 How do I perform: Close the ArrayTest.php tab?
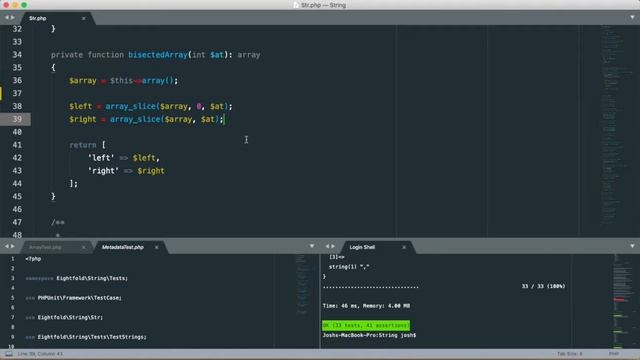84,247
